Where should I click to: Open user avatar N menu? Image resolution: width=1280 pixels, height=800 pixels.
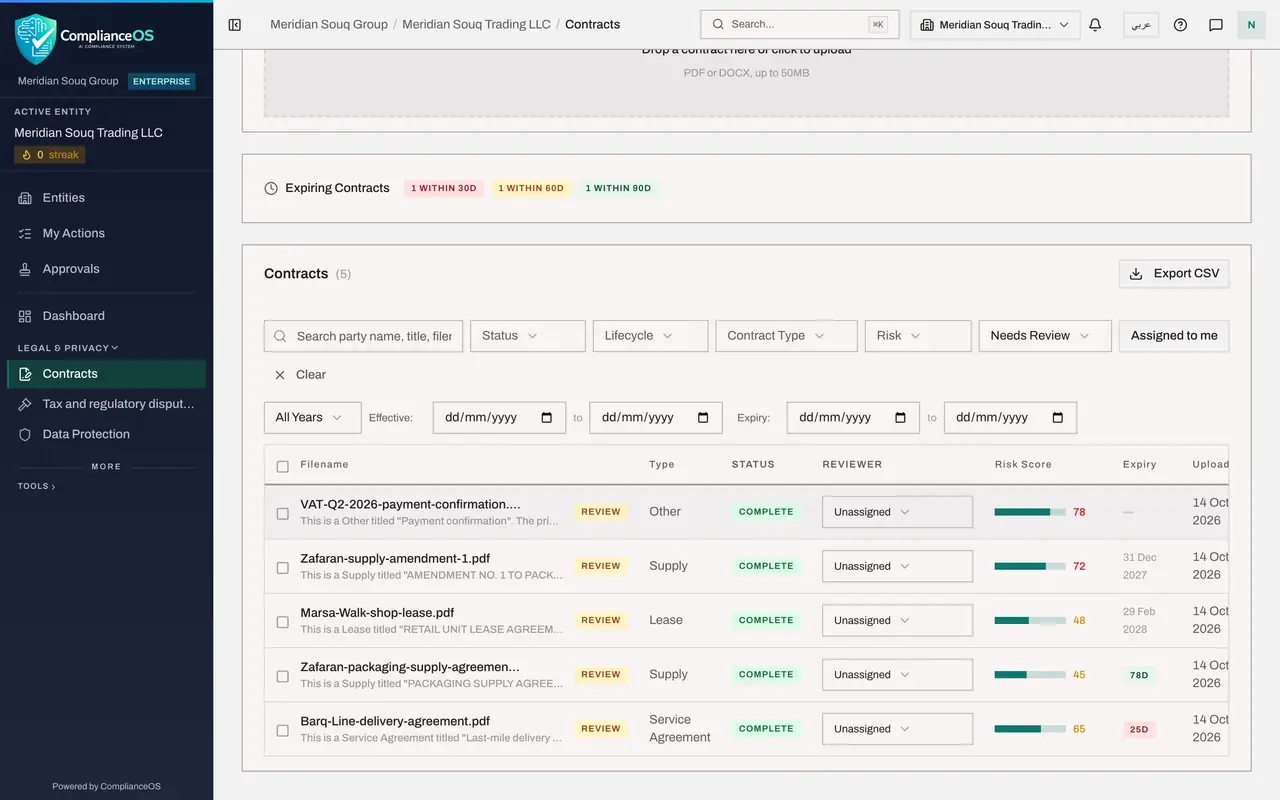pyautogui.click(x=1251, y=25)
